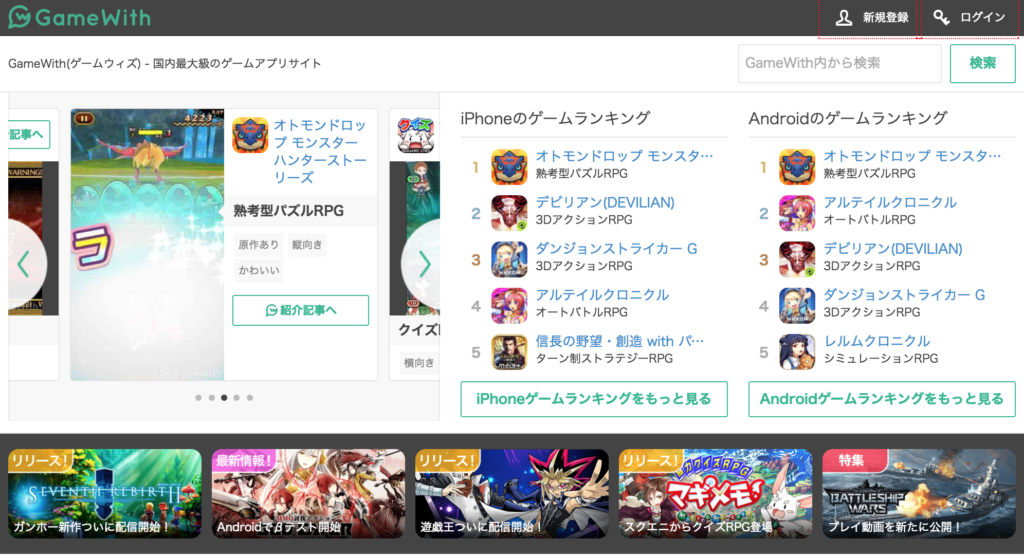Open iPhone rank 5 信長の野望 icon

509,352
